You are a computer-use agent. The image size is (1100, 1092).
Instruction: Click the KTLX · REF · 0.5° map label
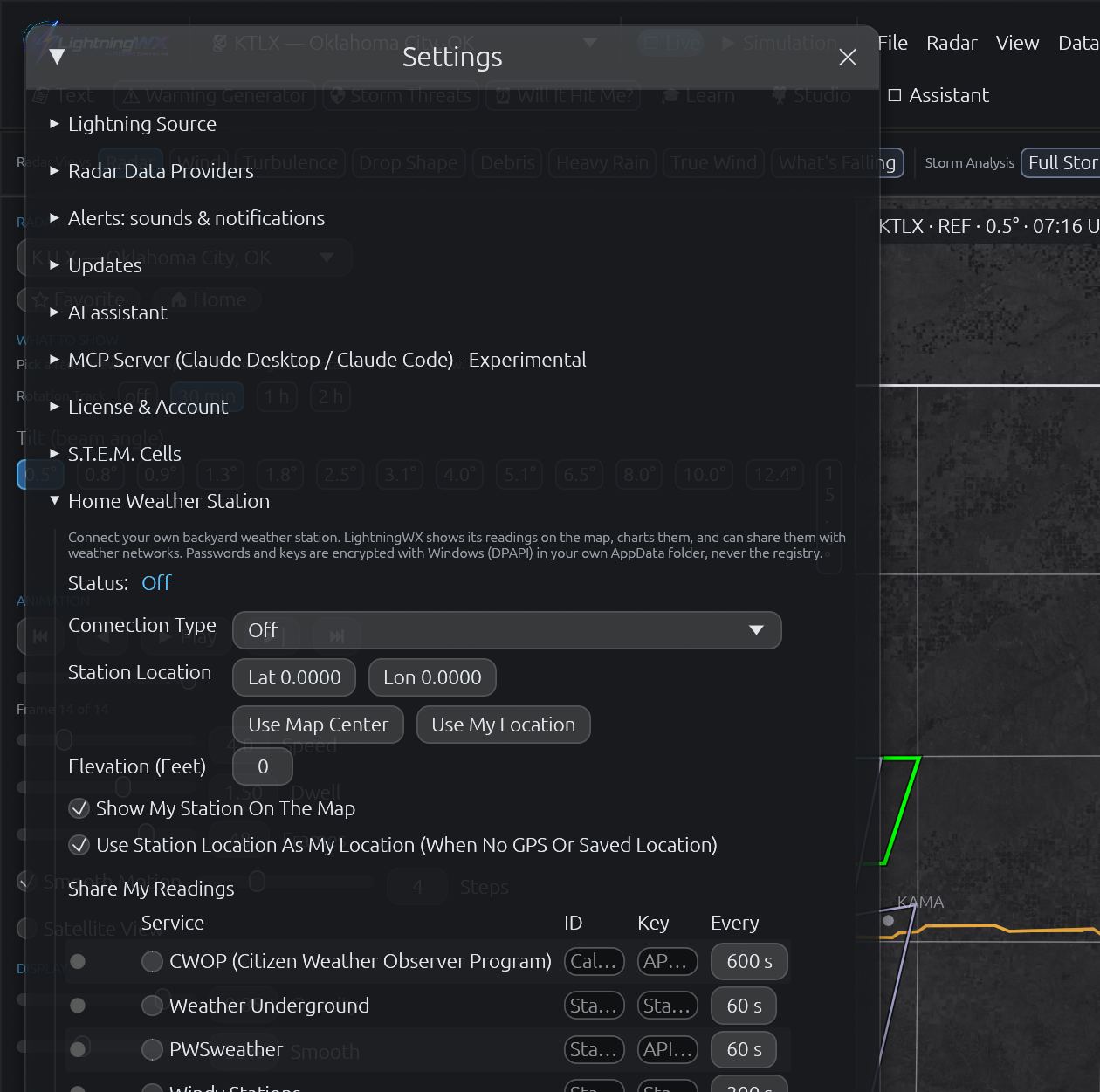pos(988,226)
